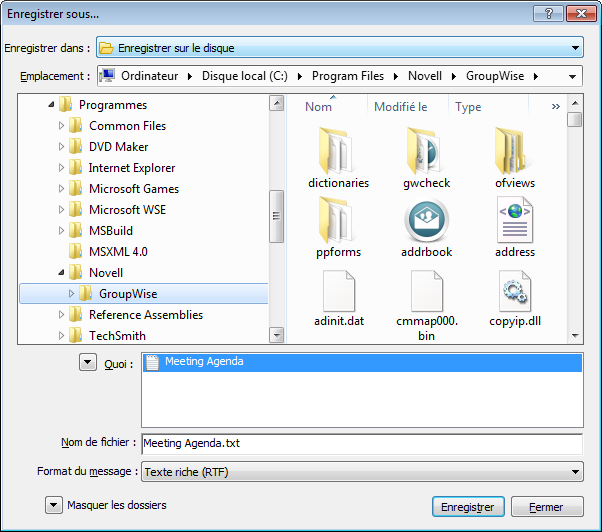Image resolution: width=602 pixels, height=532 pixels.
Task: Expand the GroupWise tree node
Action: pyautogui.click(x=71, y=294)
